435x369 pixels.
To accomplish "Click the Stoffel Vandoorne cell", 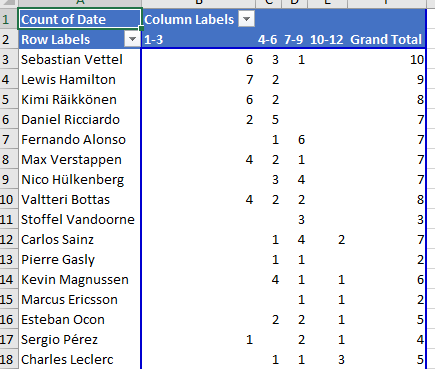I will [x=80, y=219].
